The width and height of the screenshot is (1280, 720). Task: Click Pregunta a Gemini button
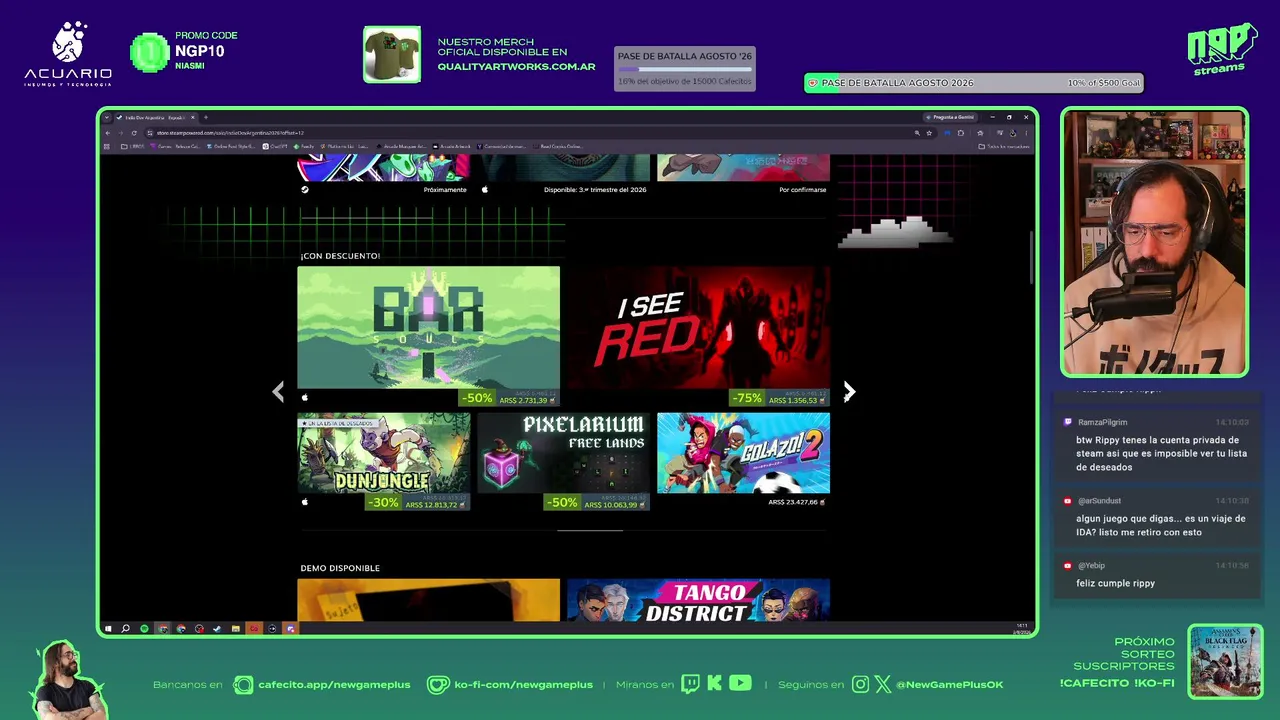pos(949,117)
